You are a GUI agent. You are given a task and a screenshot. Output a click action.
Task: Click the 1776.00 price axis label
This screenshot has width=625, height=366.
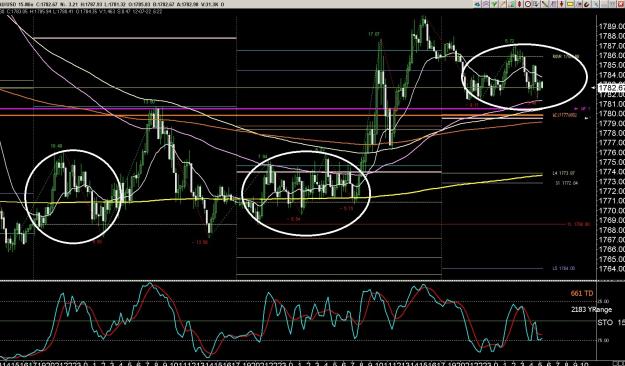(612, 152)
